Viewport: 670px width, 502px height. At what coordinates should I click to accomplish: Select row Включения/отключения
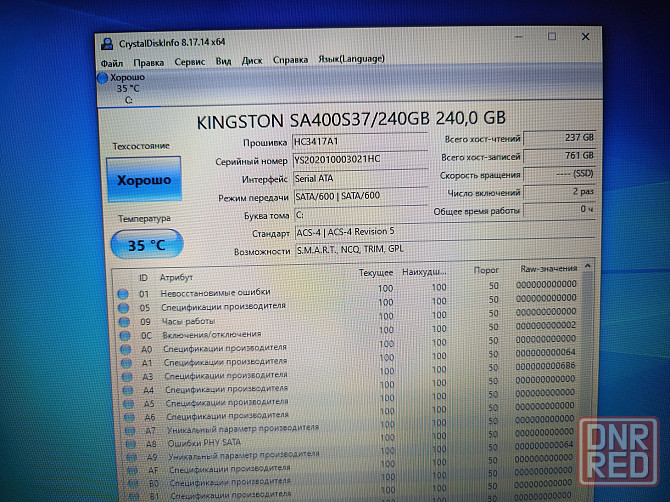click(348, 331)
